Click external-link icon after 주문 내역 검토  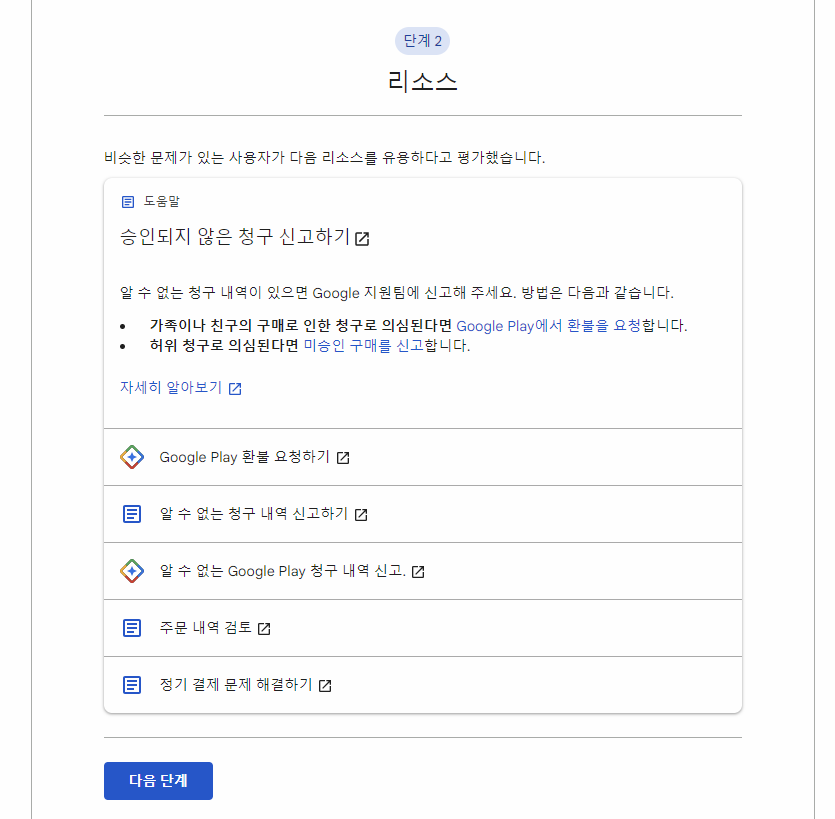pyautogui.click(x=265, y=628)
